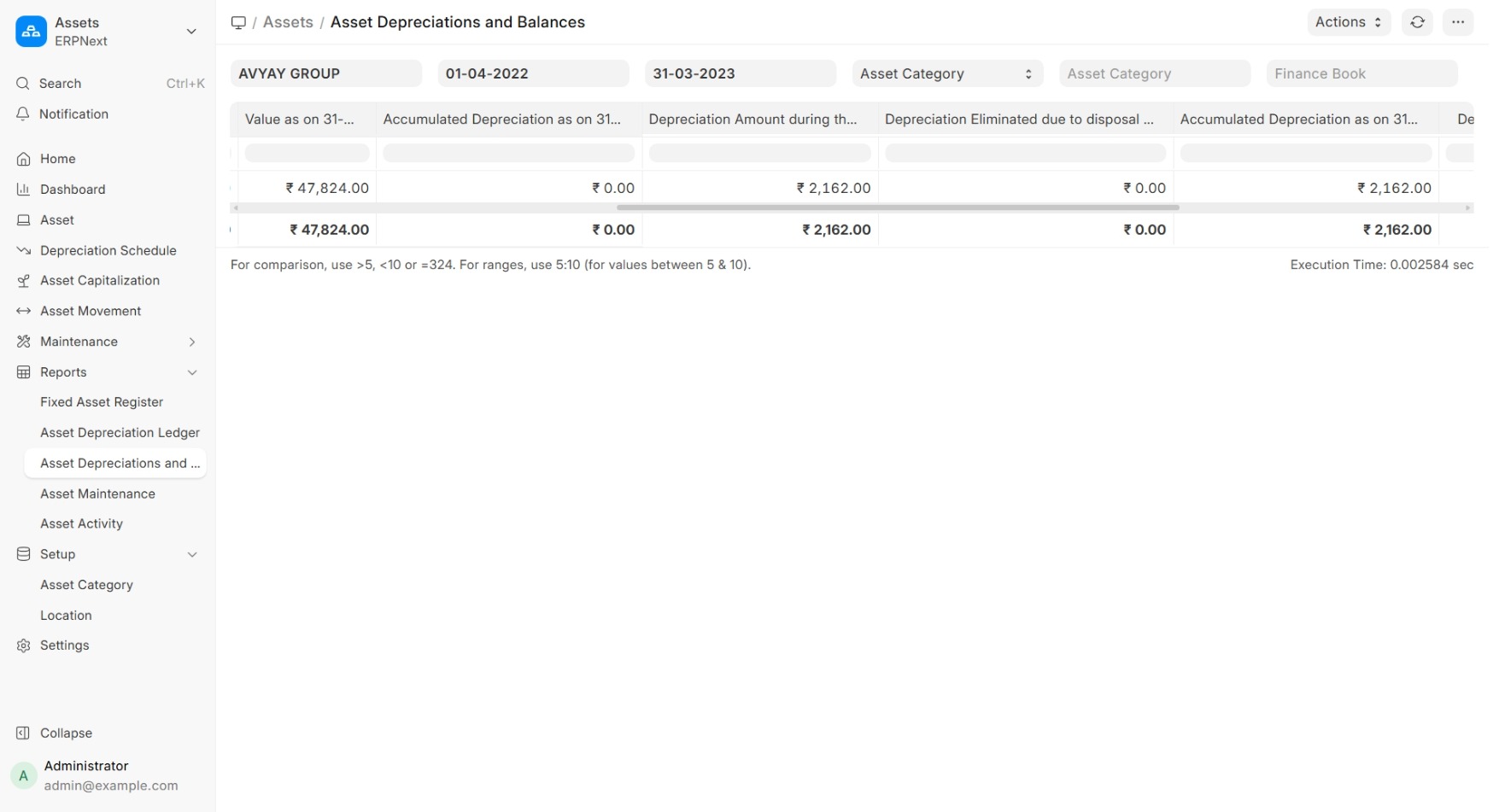Collapse the Reports section chevron
Screen dimensions: 1499x812
(x=192, y=372)
